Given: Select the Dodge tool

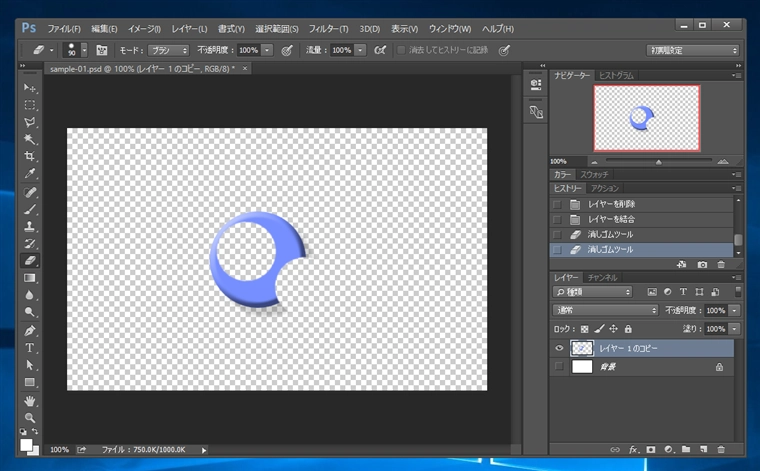Looking at the screenshot, I should (x=30, y=312).
